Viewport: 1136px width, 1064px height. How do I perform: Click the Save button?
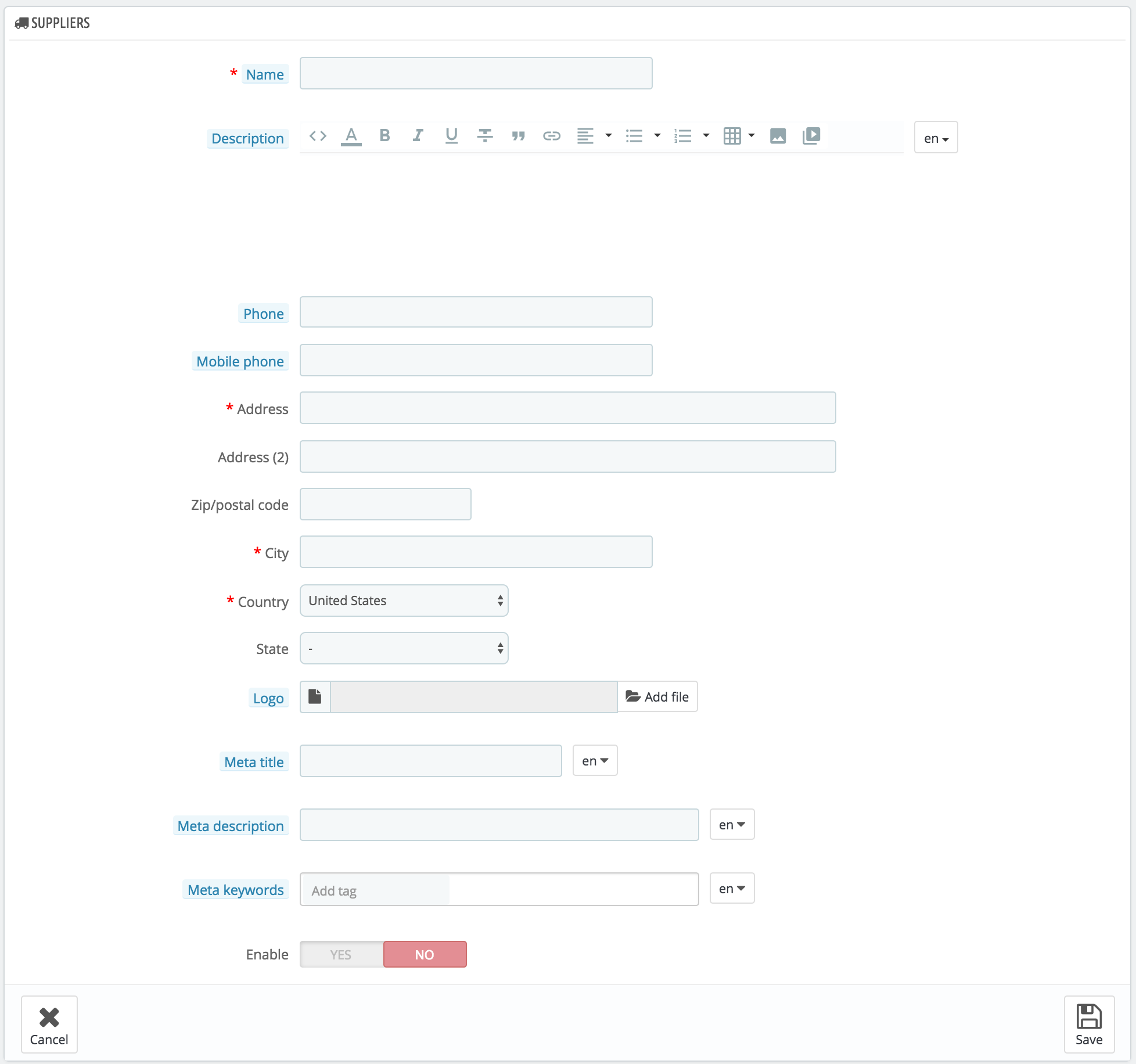(1088, 1025)
